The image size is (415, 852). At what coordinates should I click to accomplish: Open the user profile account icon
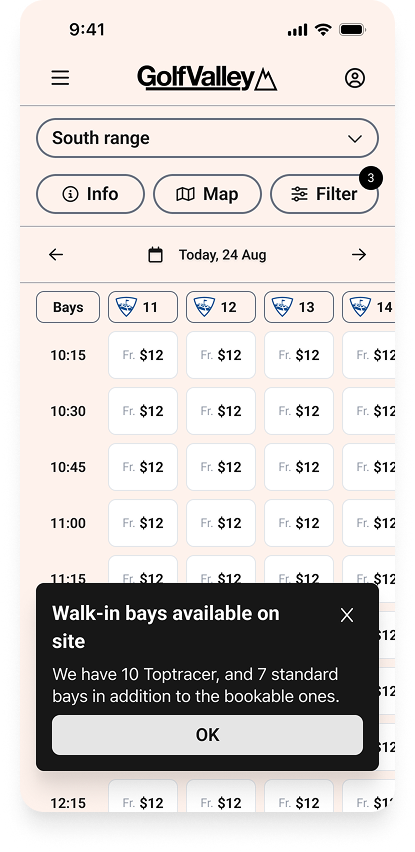[355, 78]
